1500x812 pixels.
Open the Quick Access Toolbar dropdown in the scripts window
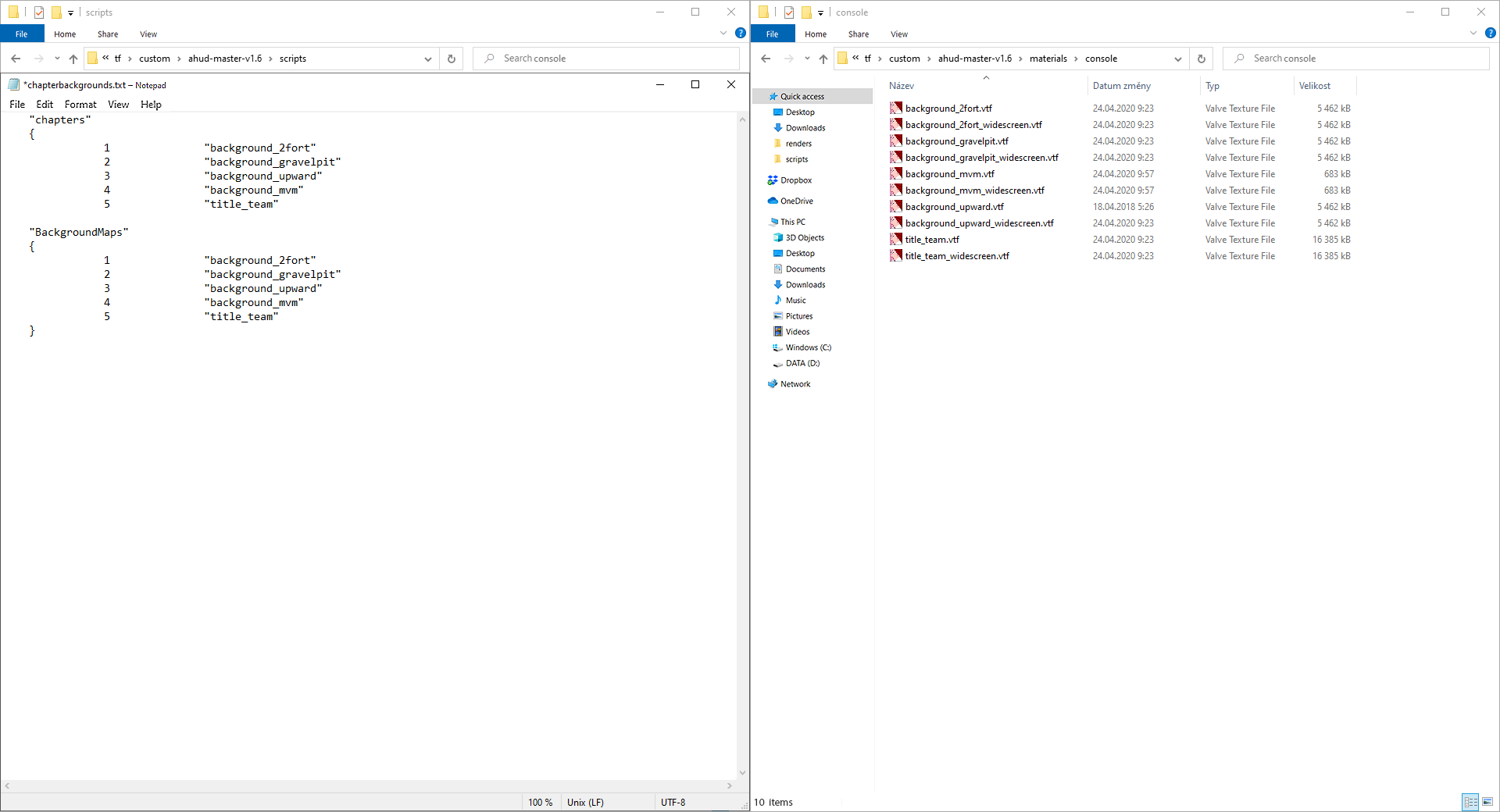tap(70, 12)
